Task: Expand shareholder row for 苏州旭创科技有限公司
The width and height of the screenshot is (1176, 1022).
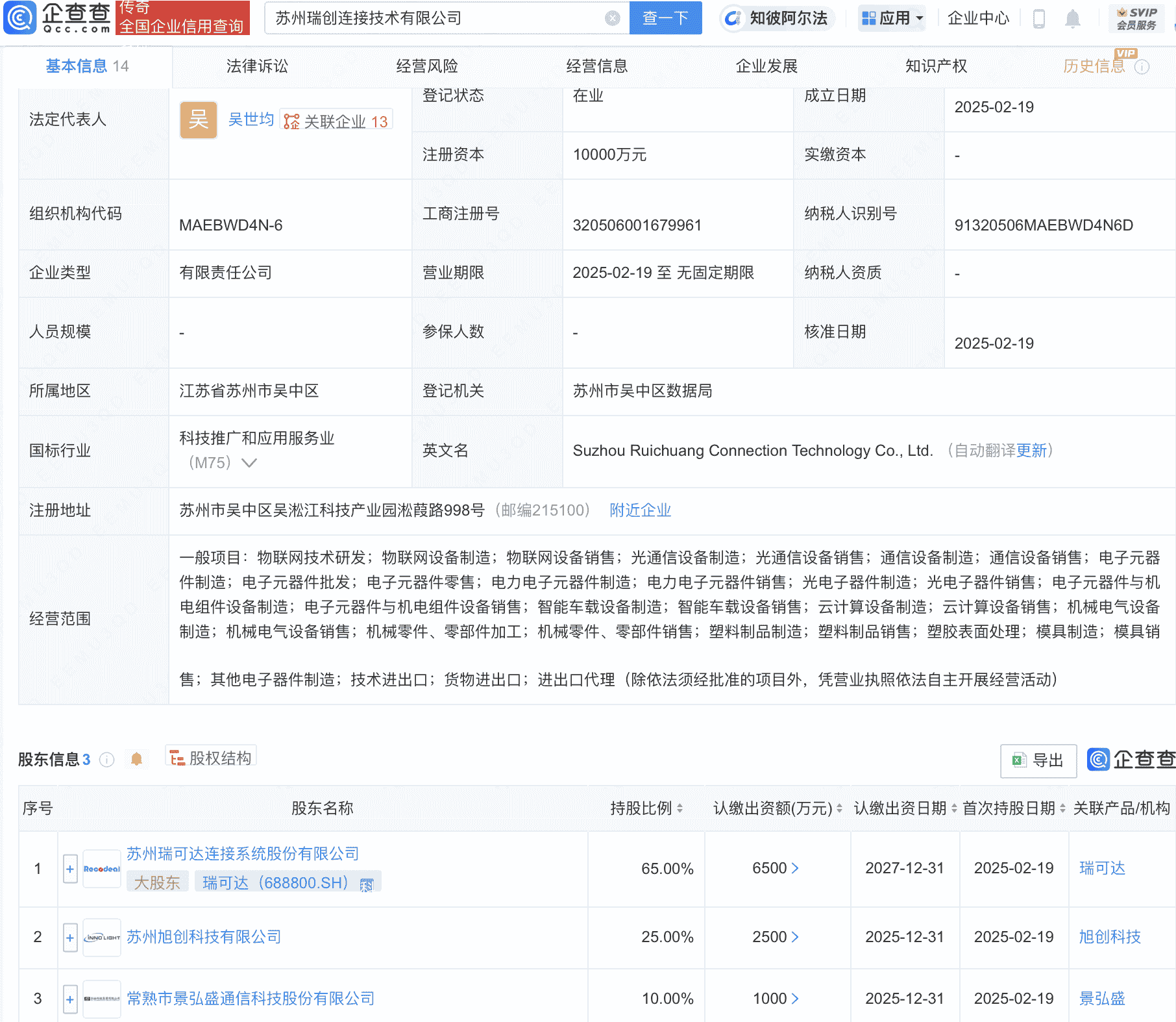Action: point(70,938)
